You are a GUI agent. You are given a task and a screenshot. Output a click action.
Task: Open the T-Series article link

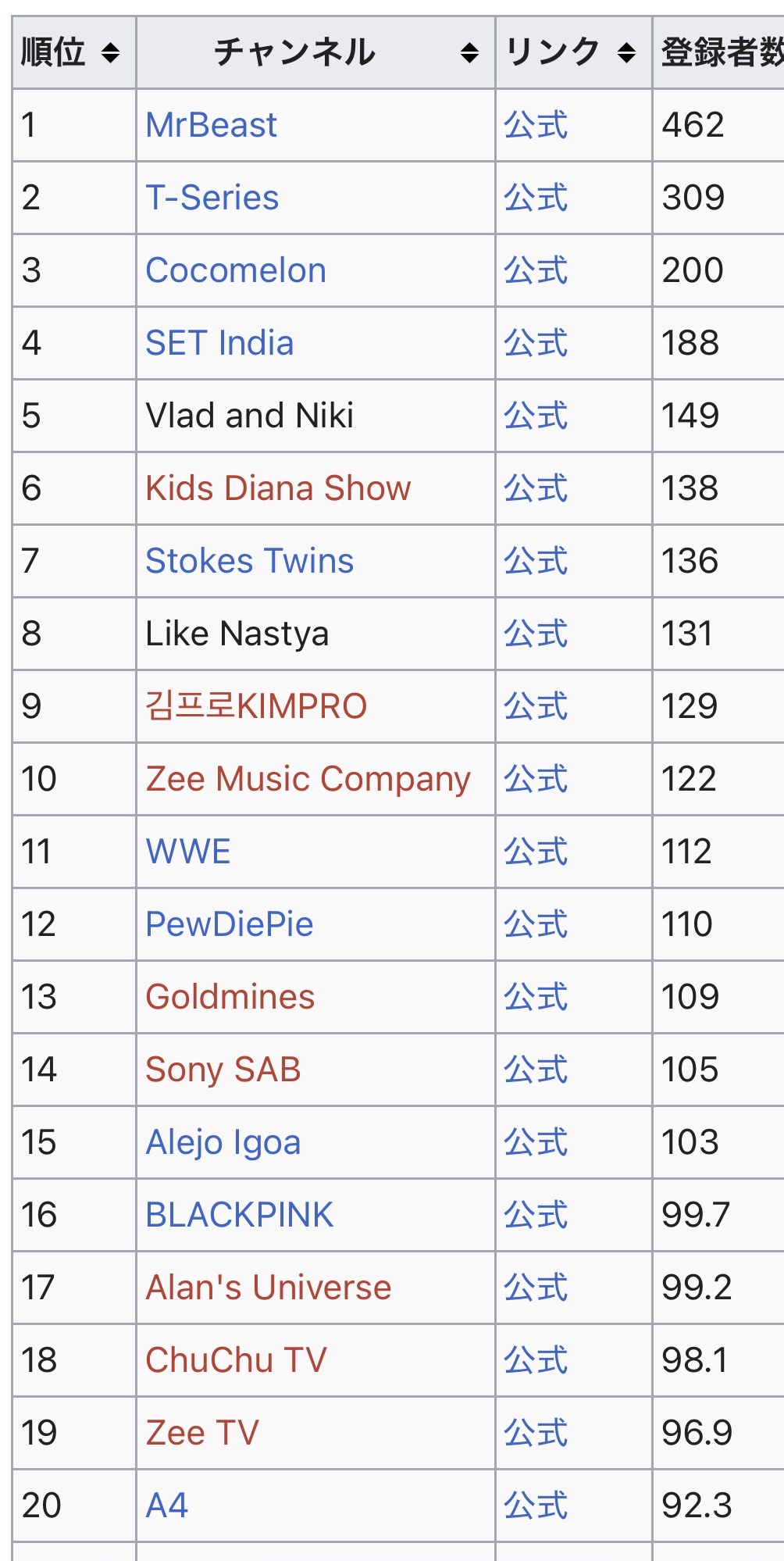pos(212,198)
